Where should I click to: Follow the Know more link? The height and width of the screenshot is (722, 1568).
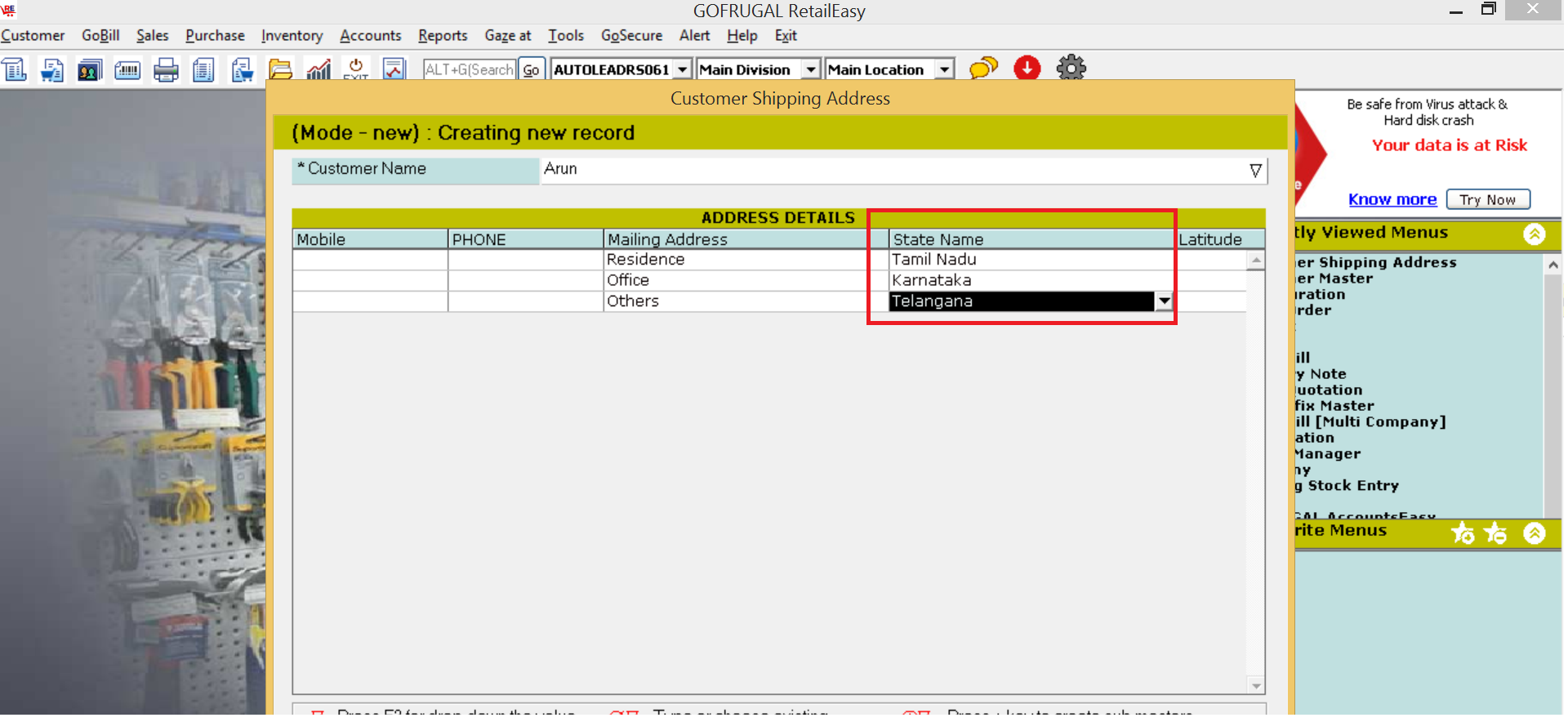coord(1392,200)
